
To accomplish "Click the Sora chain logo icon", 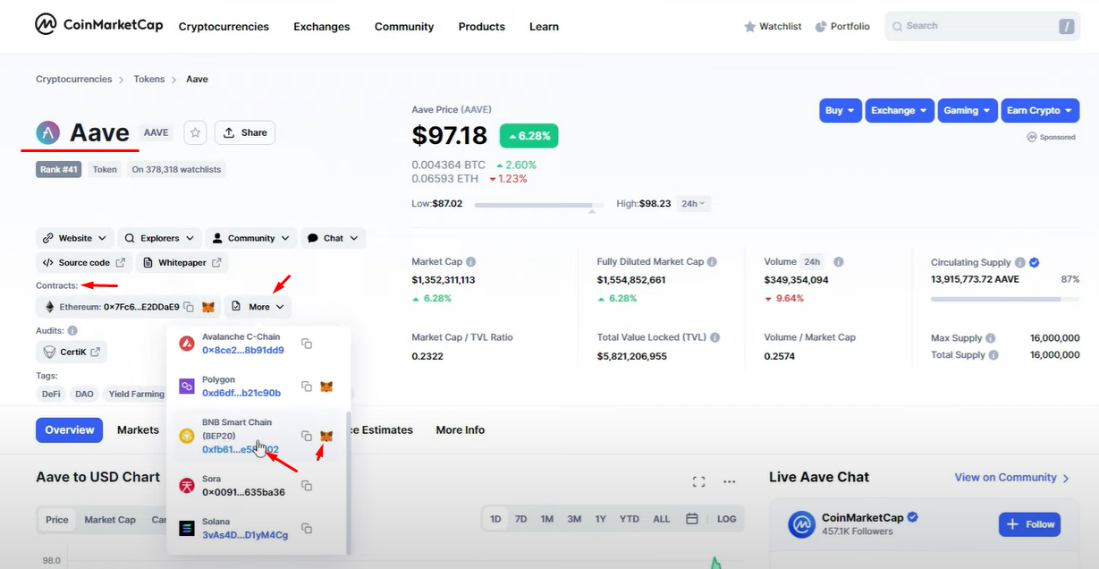I will coord(186,486).
